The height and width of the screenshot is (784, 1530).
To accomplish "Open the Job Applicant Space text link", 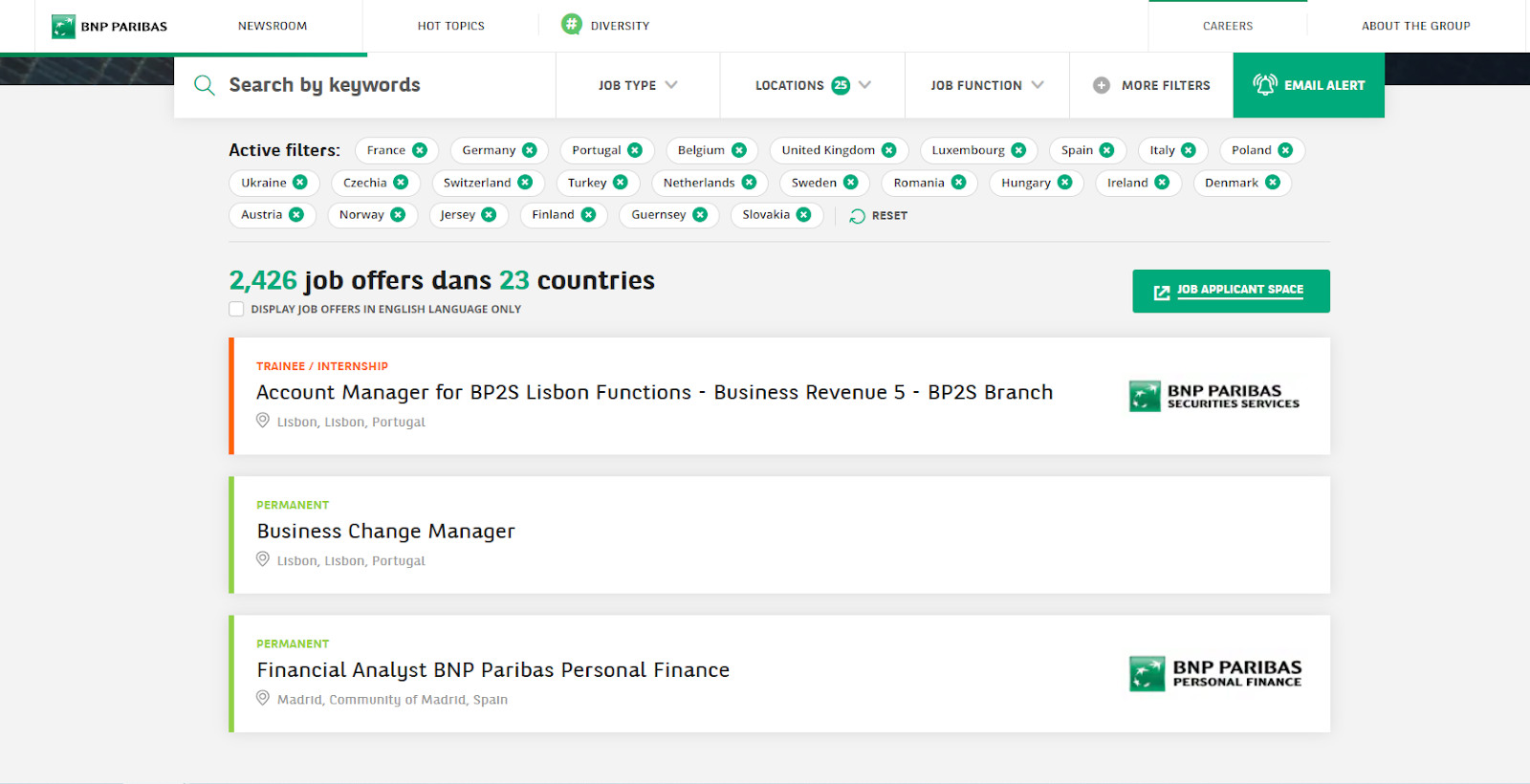I will (x=1240, y=290).
